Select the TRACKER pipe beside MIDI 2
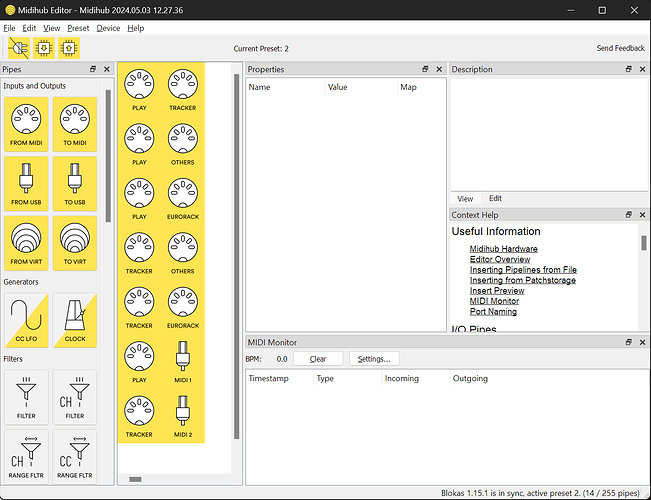This screenshot has width=651, height=500. (x=139, y=416)
